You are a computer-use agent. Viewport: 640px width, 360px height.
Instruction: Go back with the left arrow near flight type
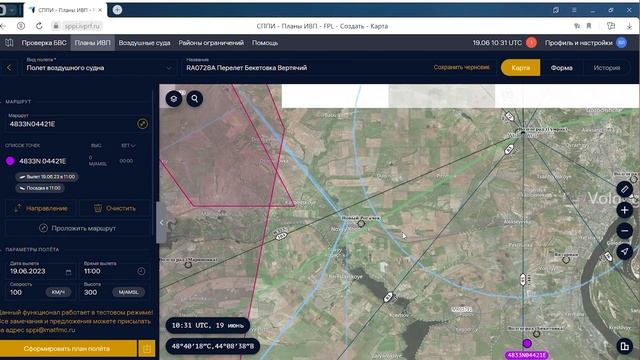coord(9,68)
